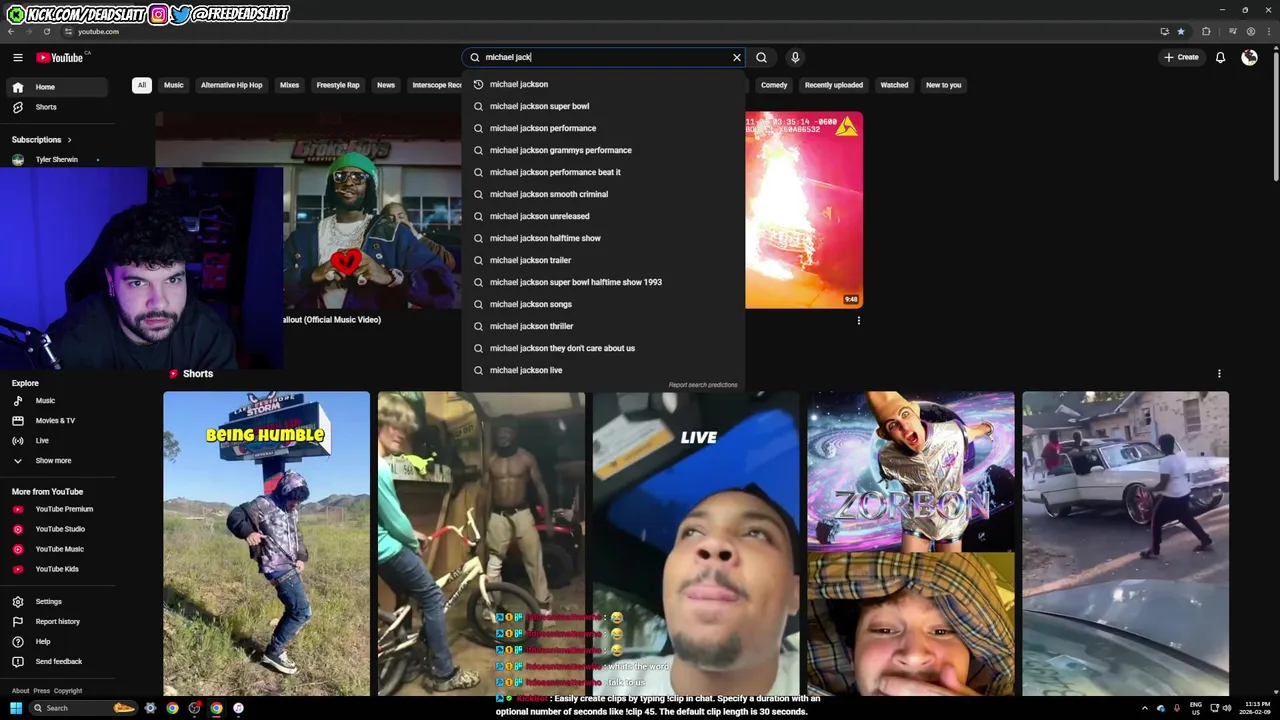The height and width of the screenshot is (720, 1280).
Task: Choose suggestion 'michael jackson' from history
Action: tap(603, 84)
